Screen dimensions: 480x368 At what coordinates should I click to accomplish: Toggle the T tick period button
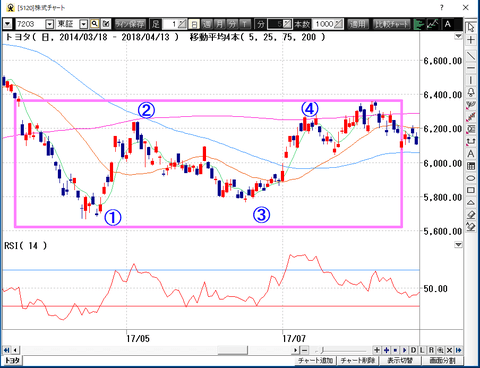point(245,24)
